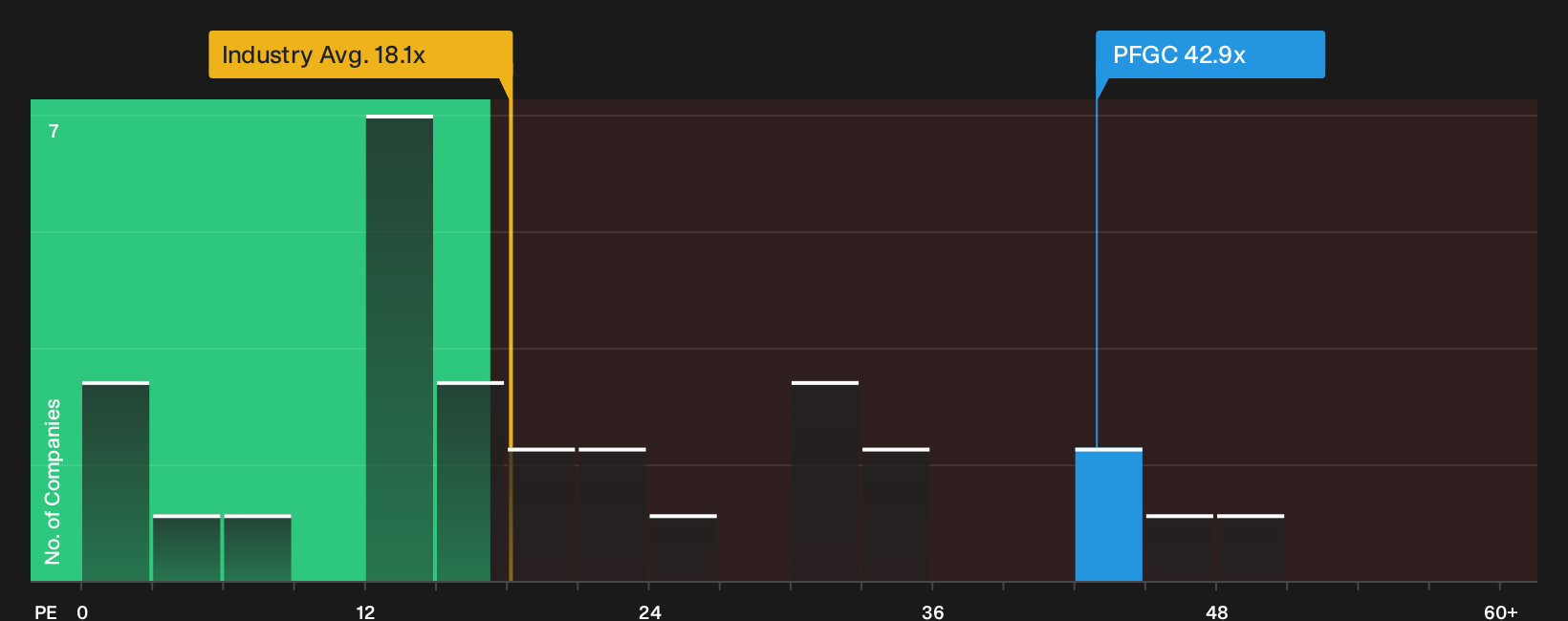The width and height of the screenshot is (1568, 621).
Task: Click the first histogram bar at PE 0
Action: [116, 482]
